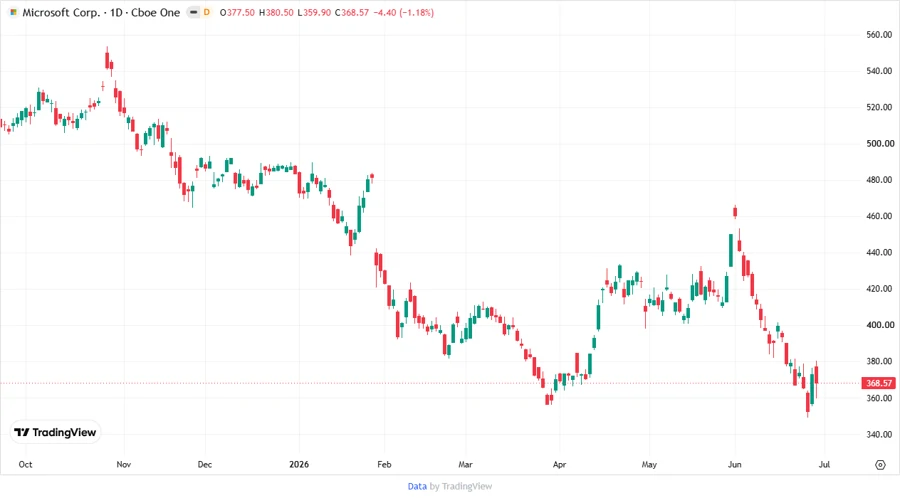This screenshot has width=900, height=498.
Task: Click the Dec time axis label
Action: point(205,464)
